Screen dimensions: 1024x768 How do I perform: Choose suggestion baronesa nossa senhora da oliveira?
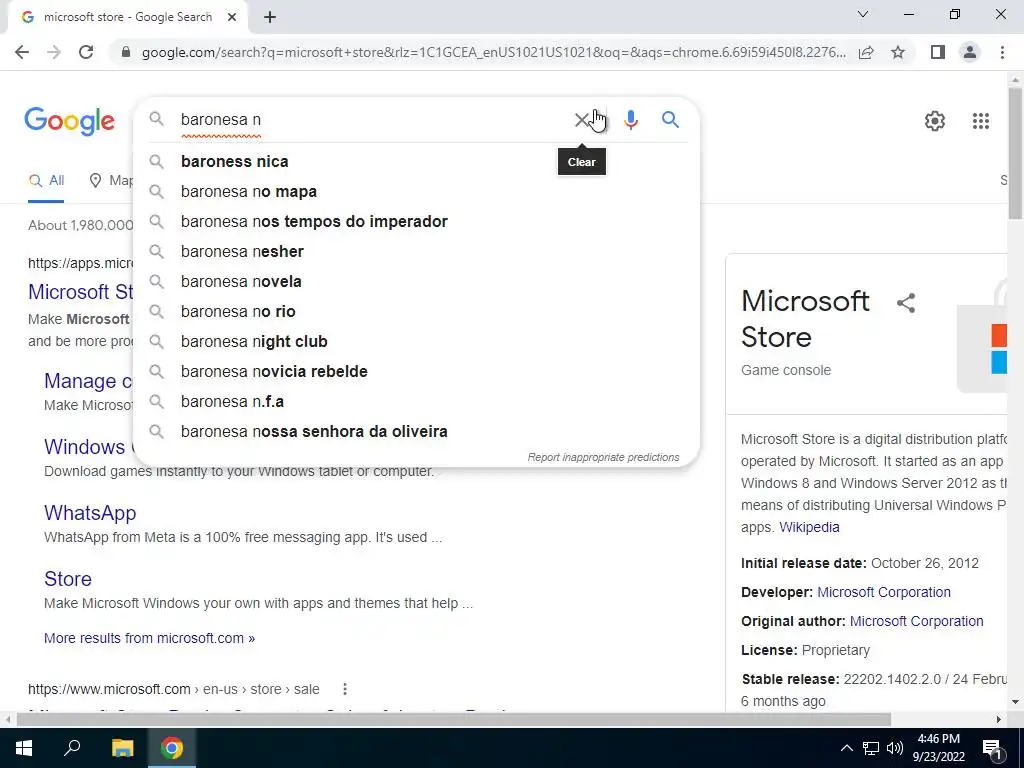(x=417, y=432)
